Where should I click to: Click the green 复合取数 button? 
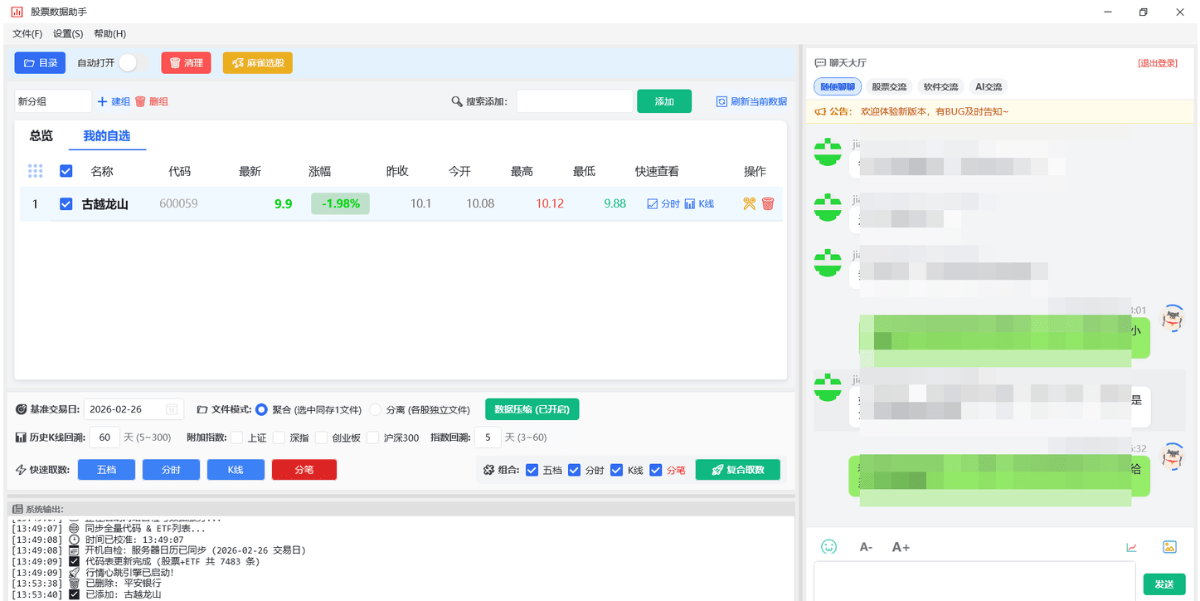click(x=737, y=470)
